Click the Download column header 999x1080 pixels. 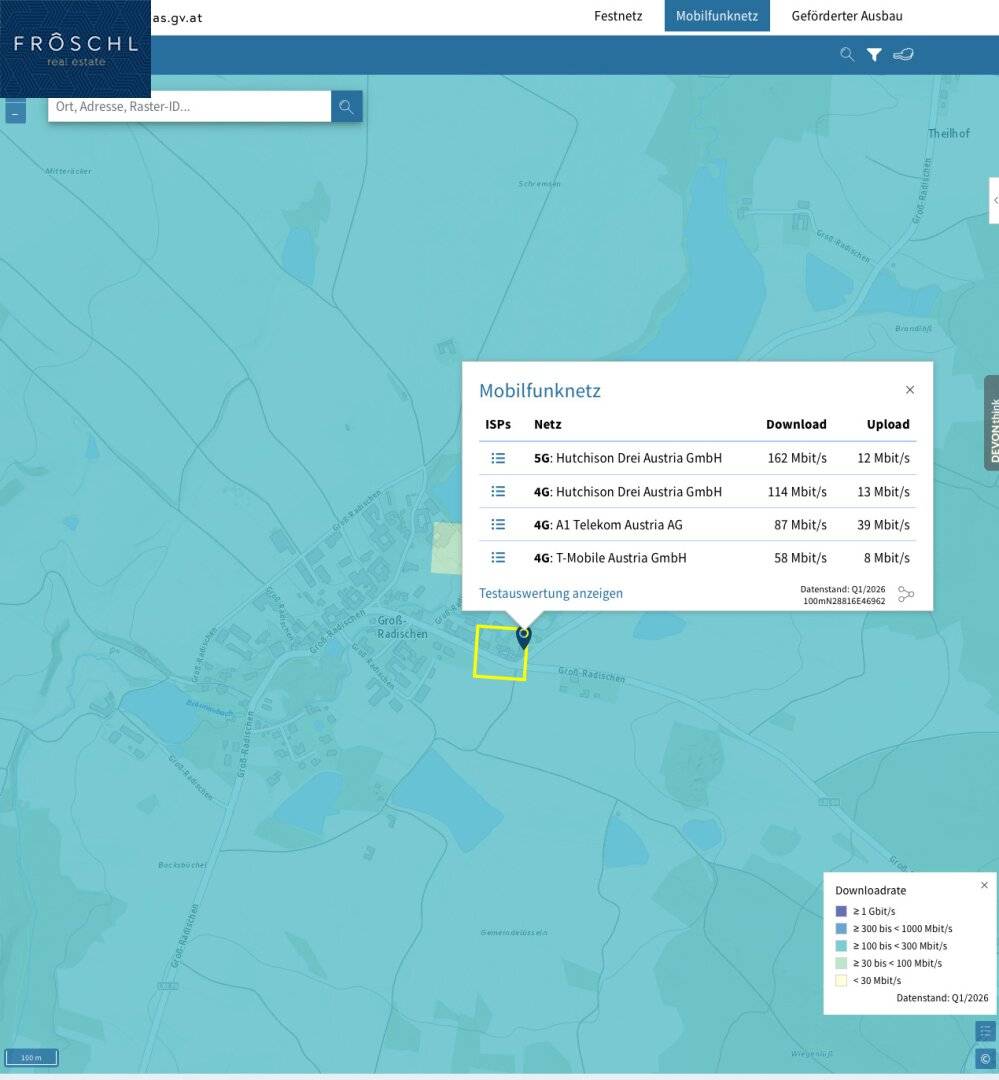[796, 424]
